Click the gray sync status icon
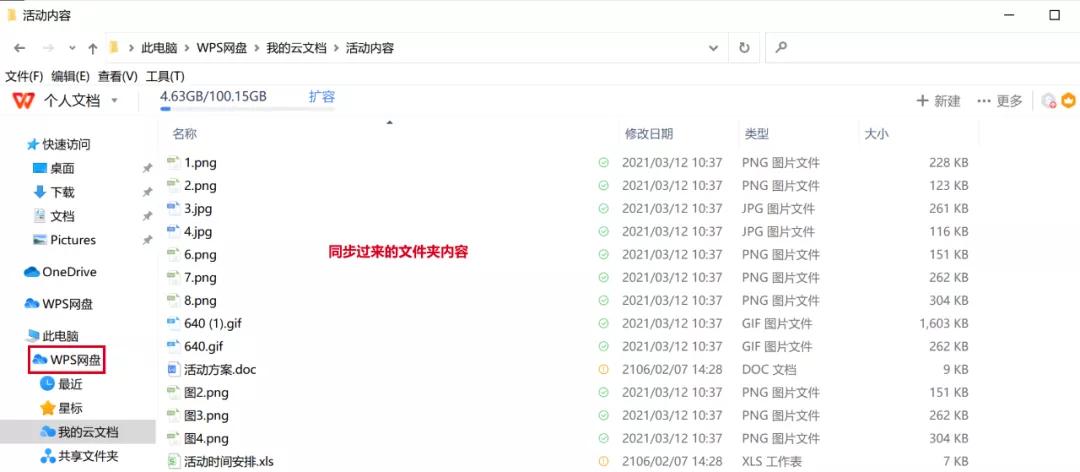This screenshot has width=1080, height=472. (1048, 101)
